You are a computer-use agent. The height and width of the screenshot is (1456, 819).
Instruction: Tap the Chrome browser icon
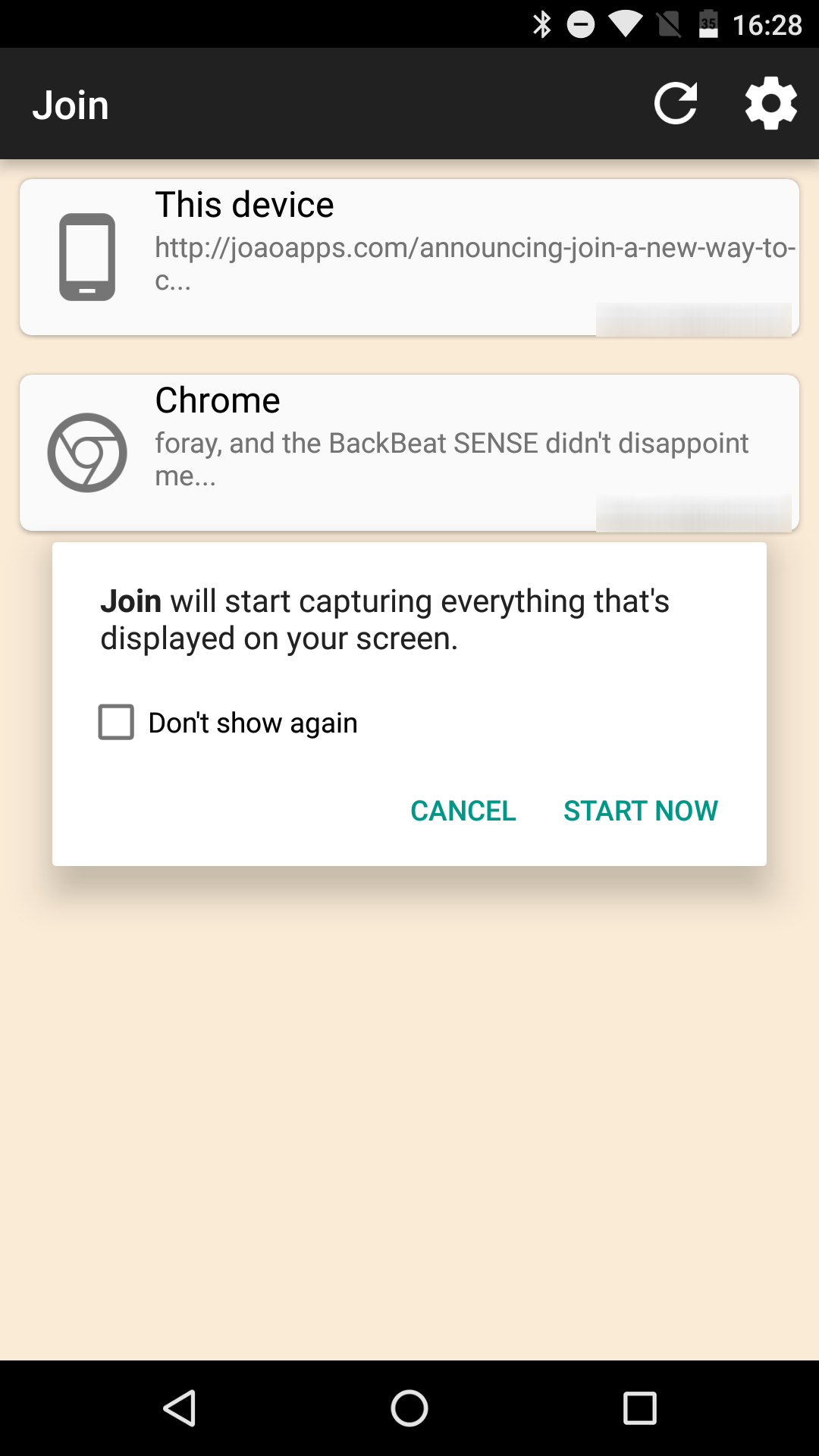click(x=87, y=453)
